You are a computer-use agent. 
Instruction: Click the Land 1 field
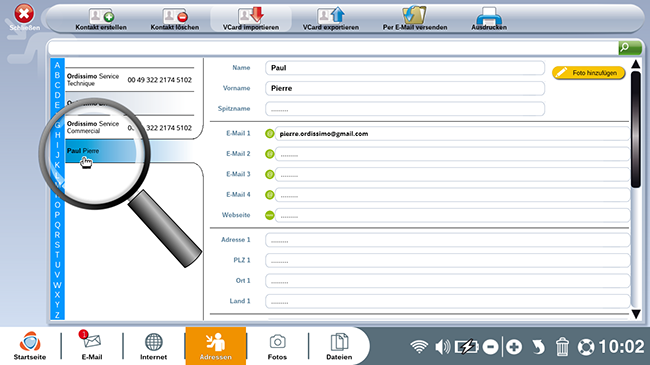tap(447, 301)
